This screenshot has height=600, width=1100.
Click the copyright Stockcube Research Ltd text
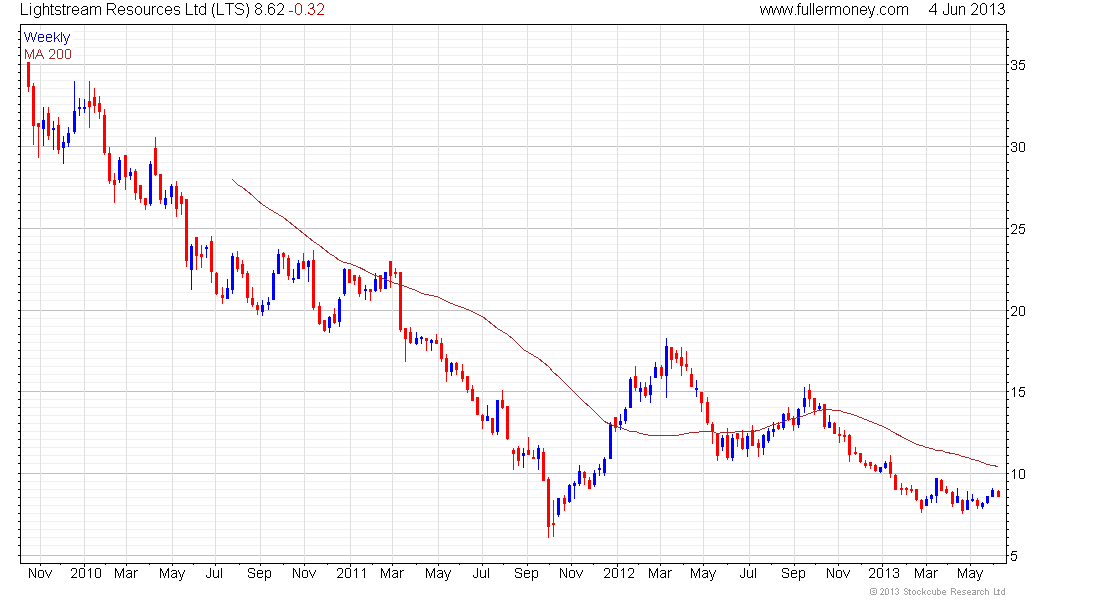[937, 592]
